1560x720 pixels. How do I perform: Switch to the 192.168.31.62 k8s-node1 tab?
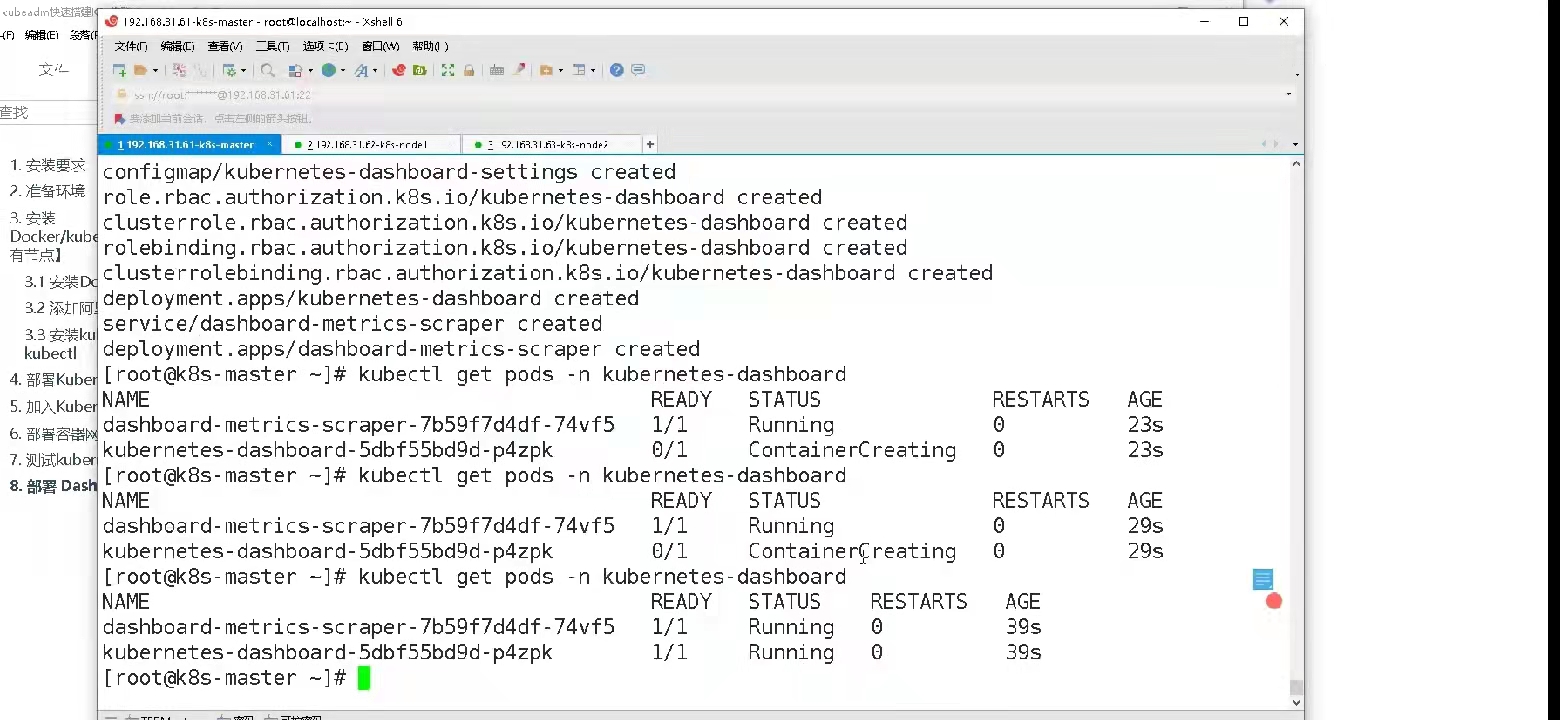[x=371, y=145]
